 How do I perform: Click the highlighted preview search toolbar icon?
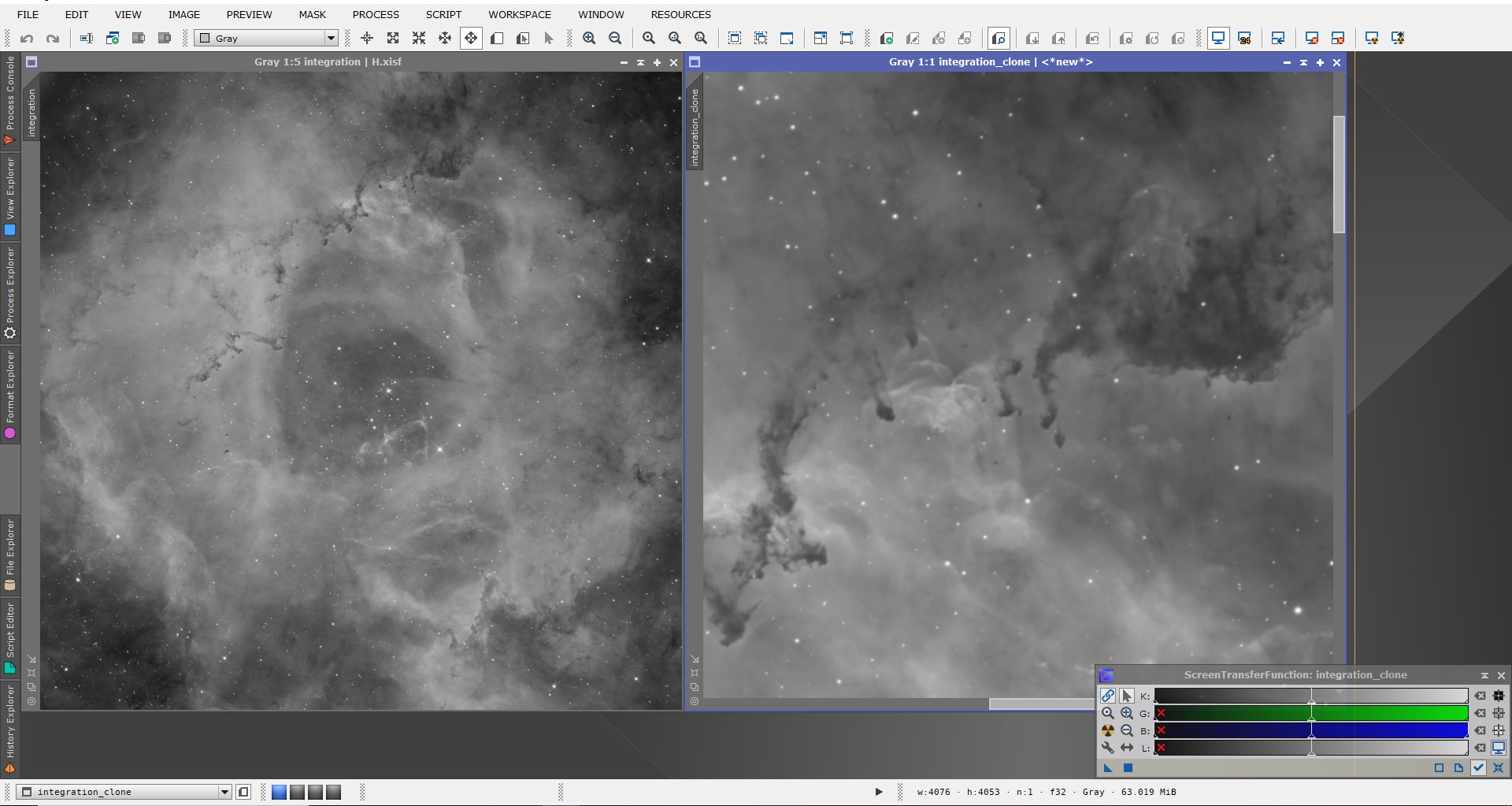(999, 38)
